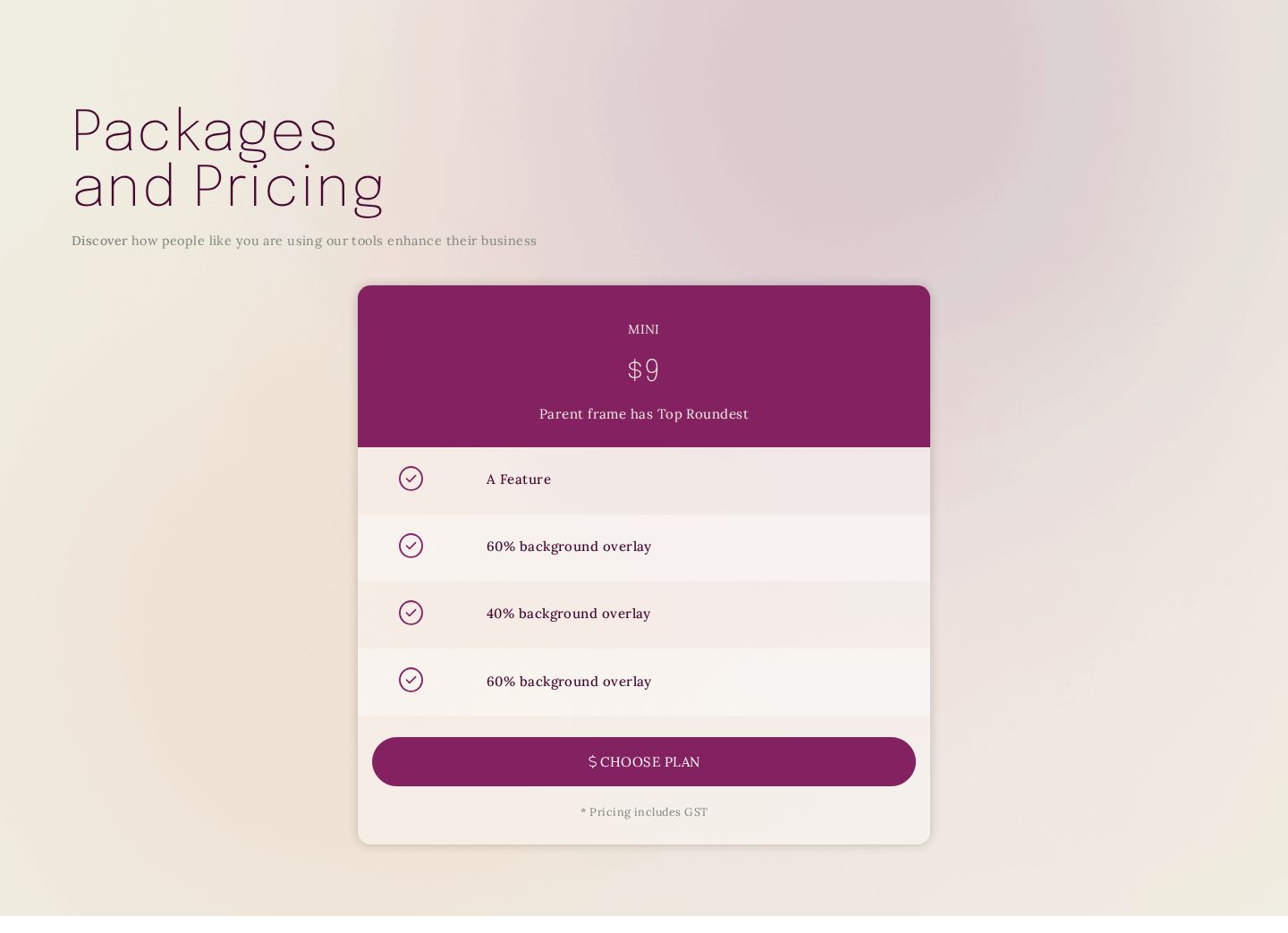
Task: Click the Packages and Pricing heading
Action: [228, 157]
